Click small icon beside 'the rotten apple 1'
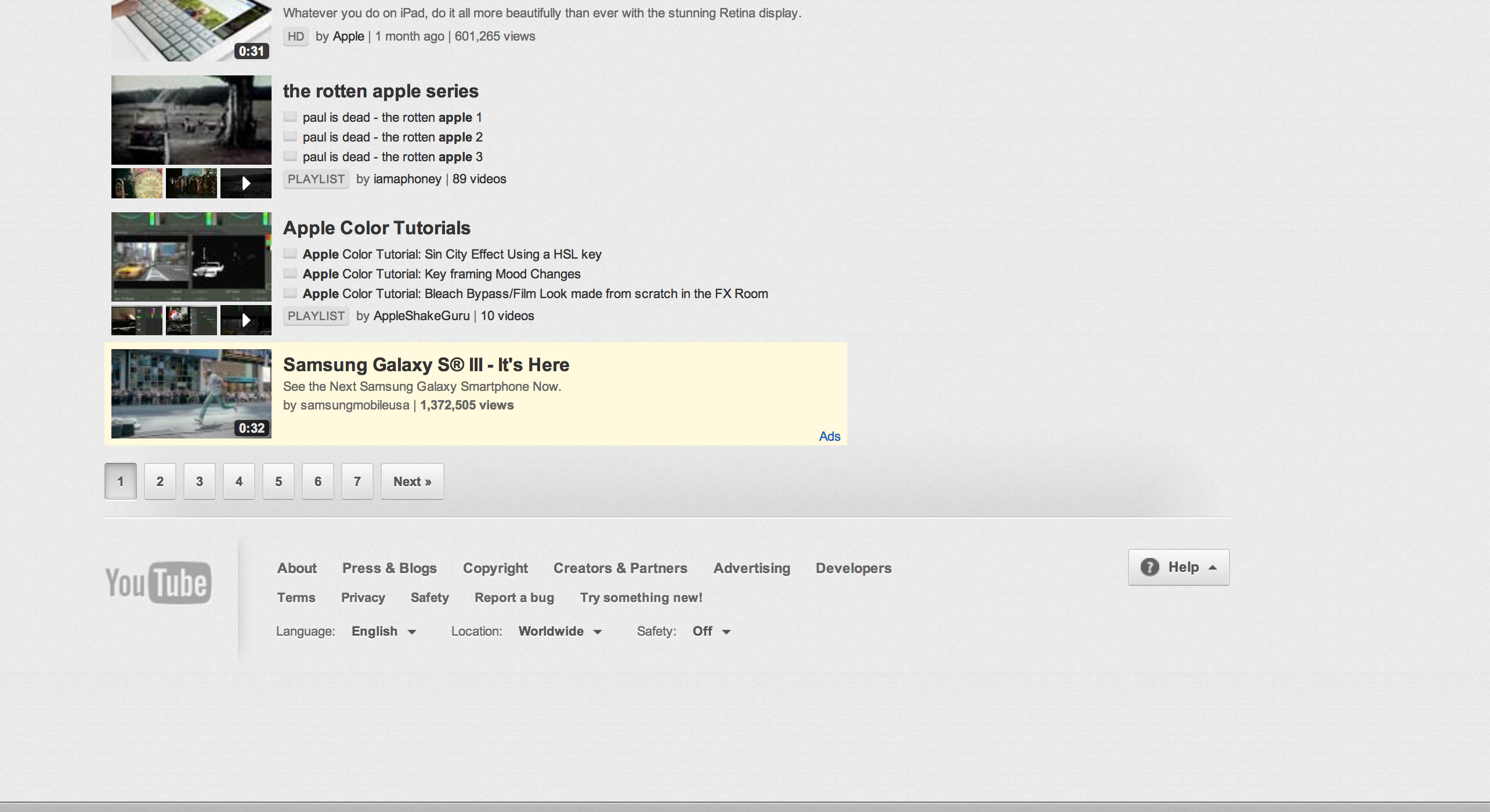1490x812 pixels. coord(290,117)
